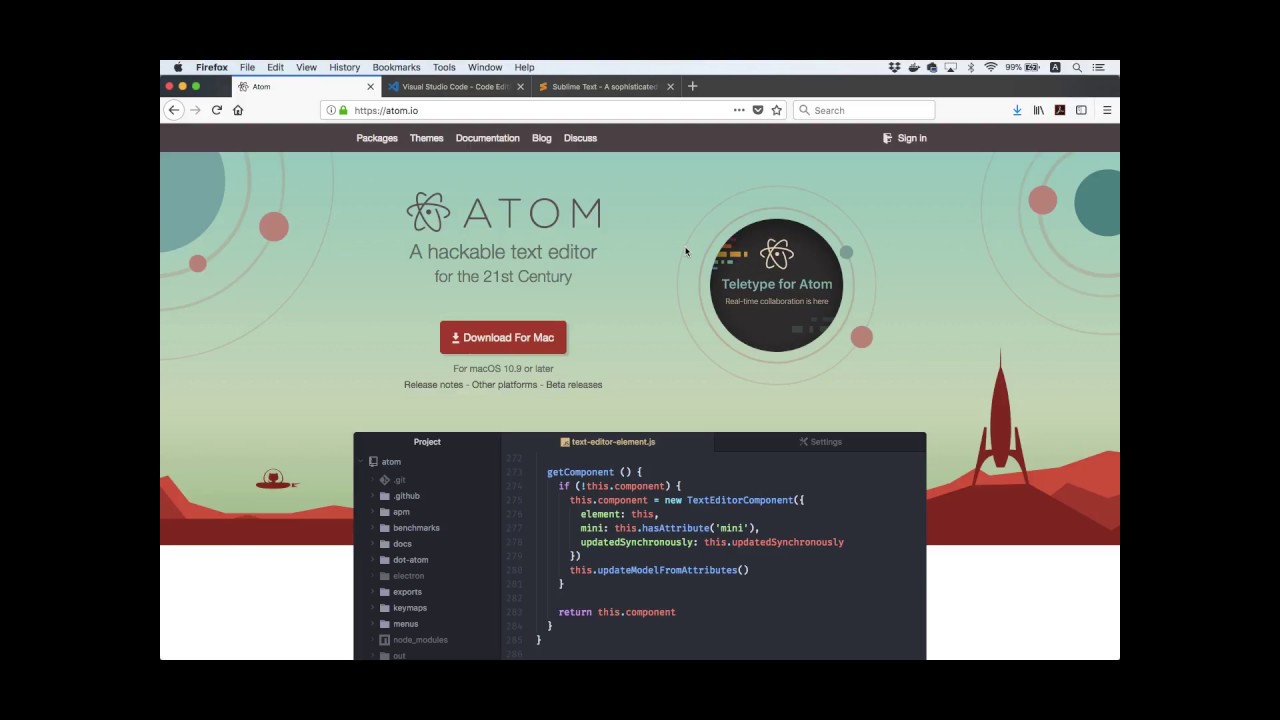The image size is (1280, 720).
Task: Go back with the browser back arrow
Action: 174,110
